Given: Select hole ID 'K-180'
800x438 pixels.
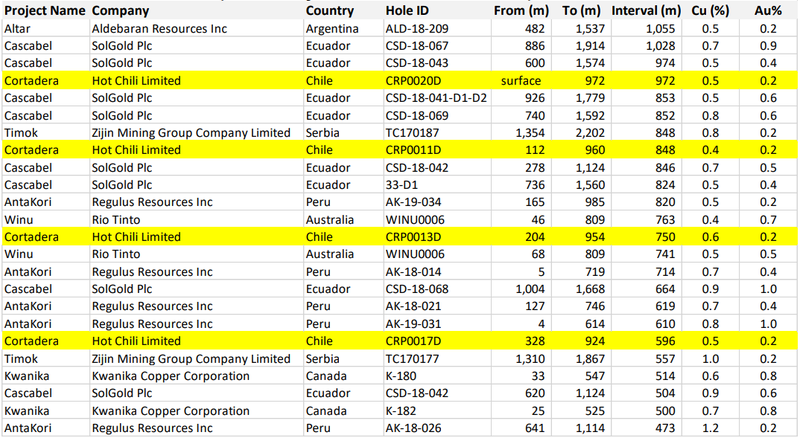Looking at the screenshot, I should pyautogui.click(x=401, y=376).
